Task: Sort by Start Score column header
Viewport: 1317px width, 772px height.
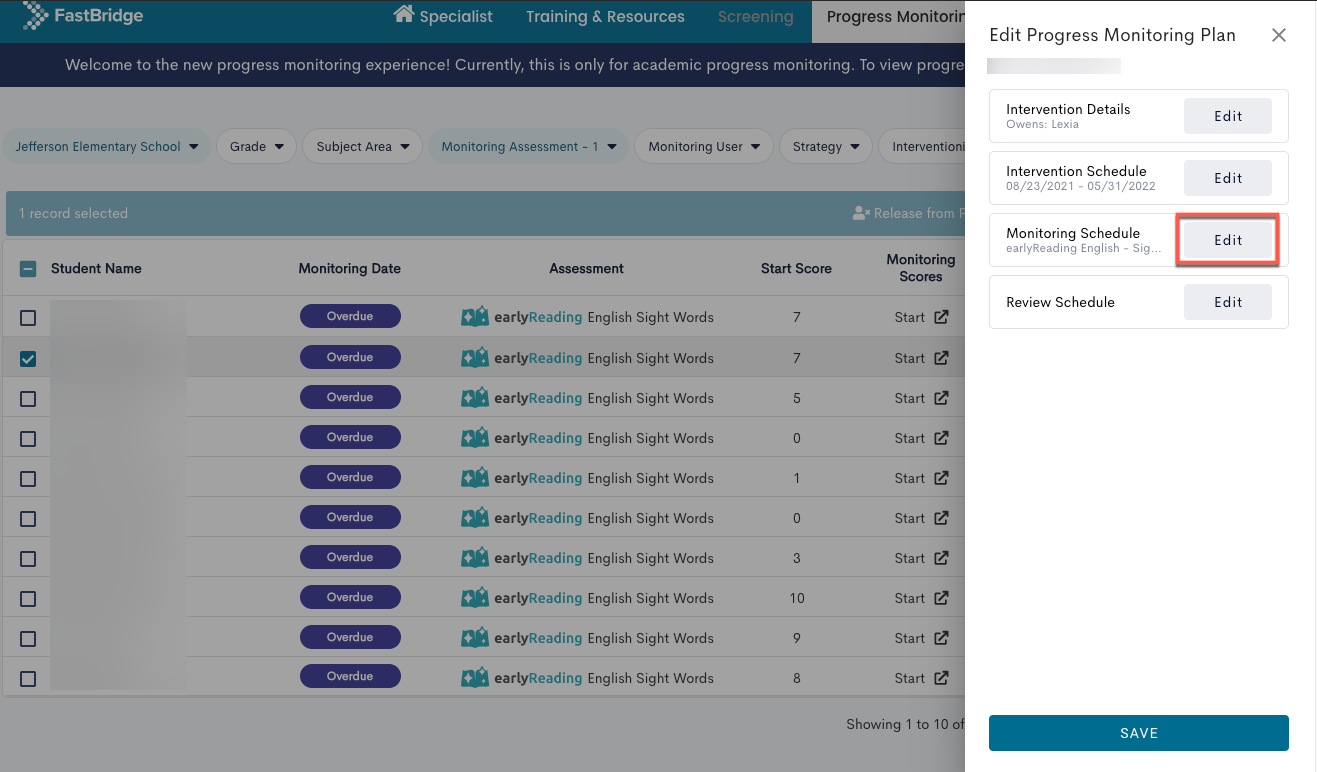Action: click(796, 268)
